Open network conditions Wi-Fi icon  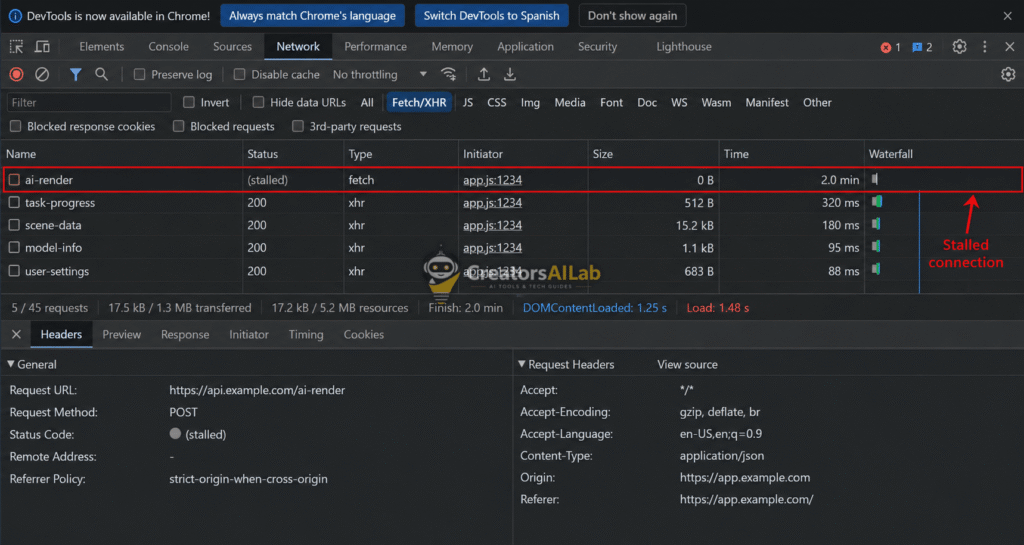[449, 74]
